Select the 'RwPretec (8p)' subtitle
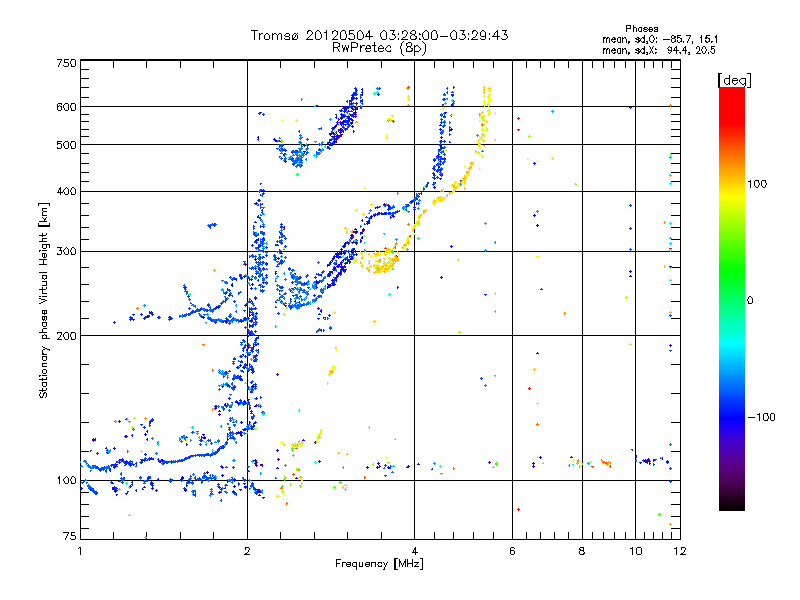800x600 pixels. coord(379,48)
